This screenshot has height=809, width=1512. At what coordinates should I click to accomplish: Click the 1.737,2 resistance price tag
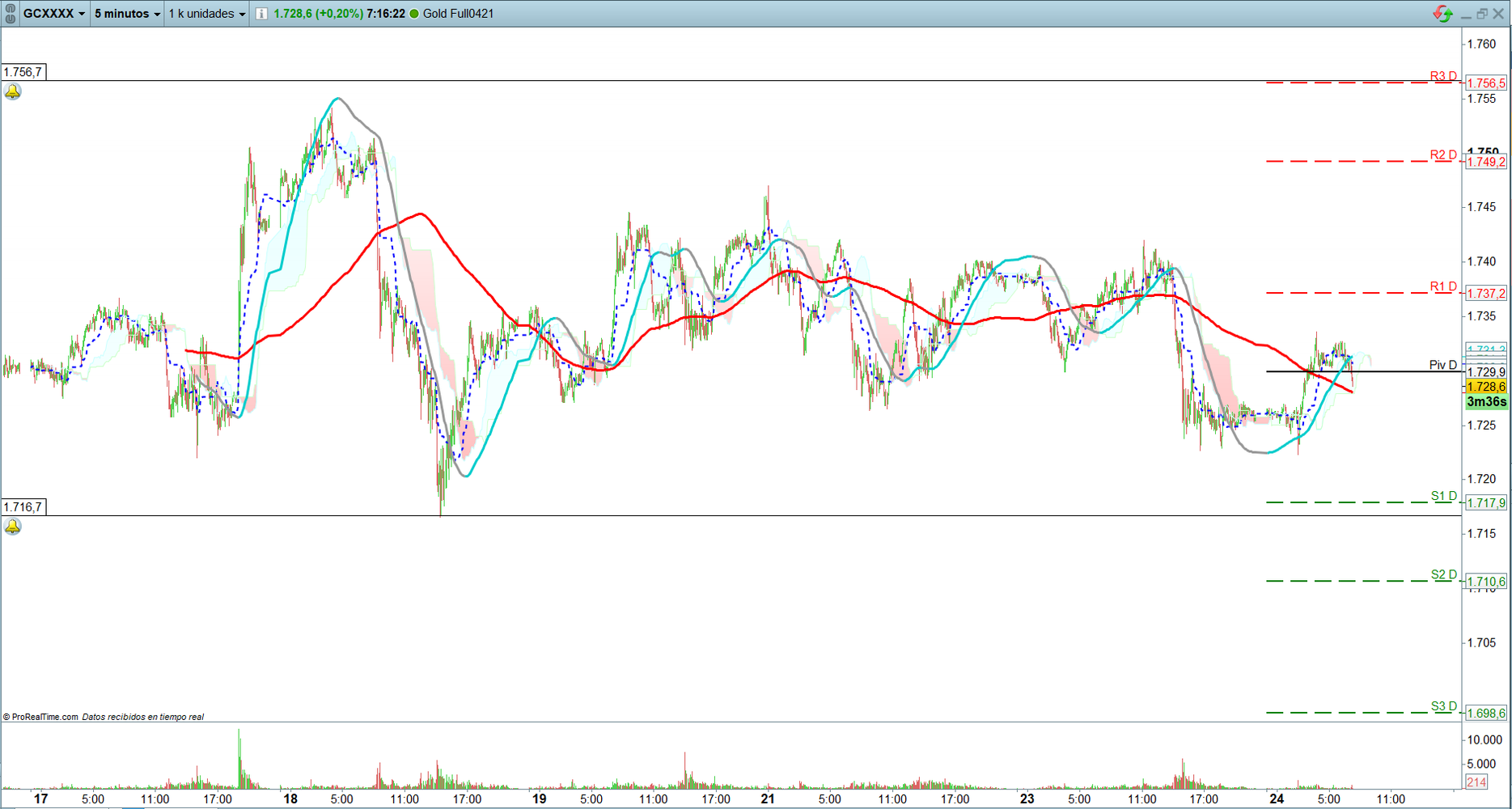pyautogui.click(x=1486, y=294)
